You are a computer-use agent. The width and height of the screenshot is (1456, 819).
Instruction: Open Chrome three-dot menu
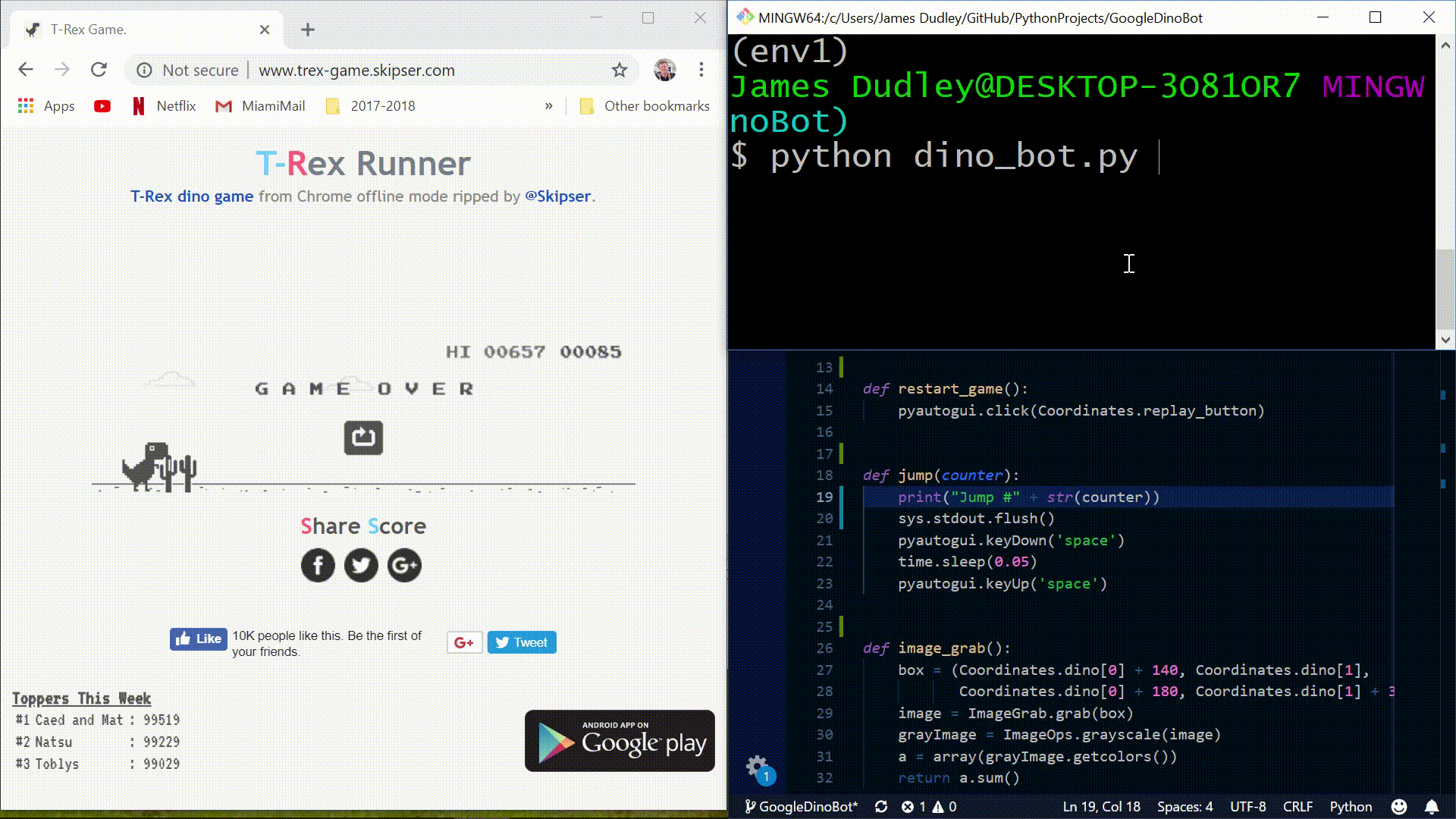click(x=701, y=70)
